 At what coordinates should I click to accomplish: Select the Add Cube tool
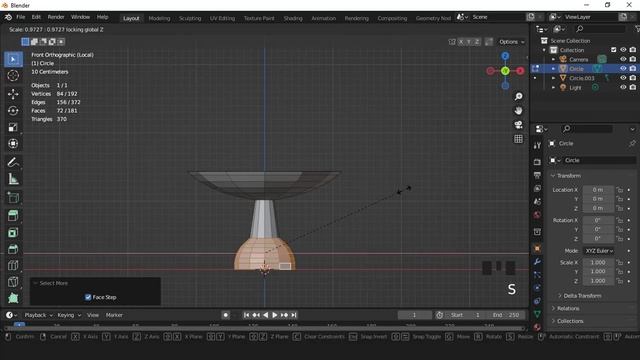click(13, 198)
